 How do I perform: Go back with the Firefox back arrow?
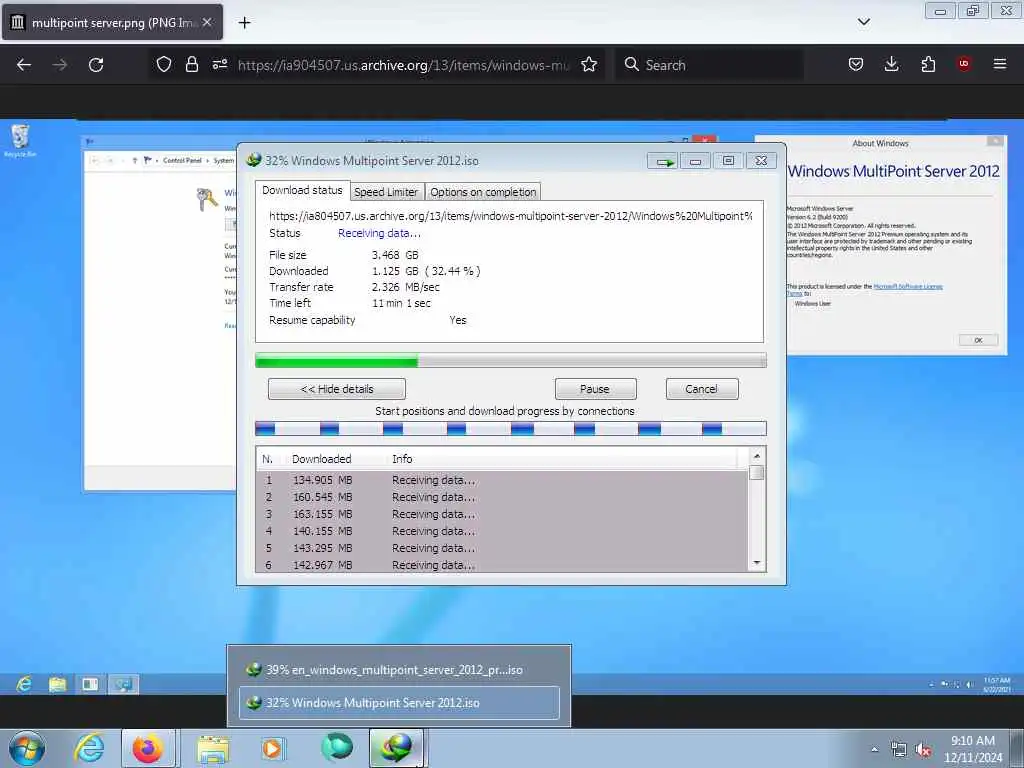24,65
